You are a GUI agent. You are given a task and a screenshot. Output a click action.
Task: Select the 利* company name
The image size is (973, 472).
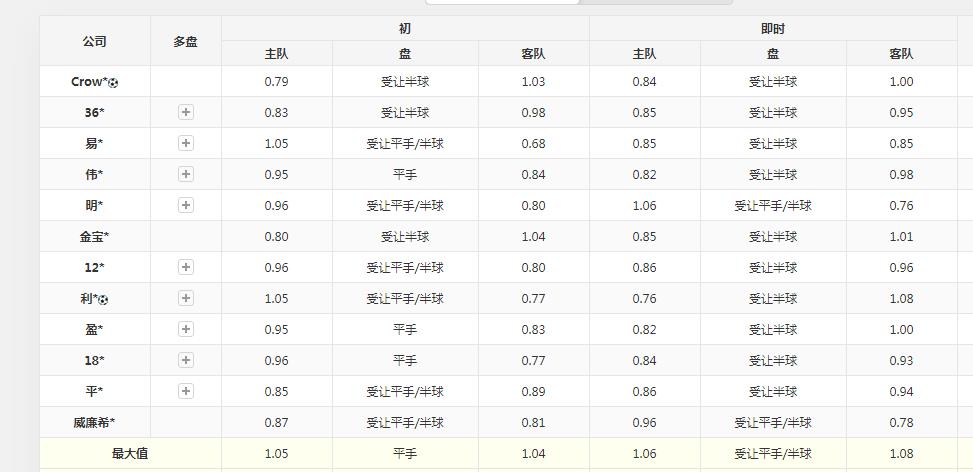(x=89, y=298)
